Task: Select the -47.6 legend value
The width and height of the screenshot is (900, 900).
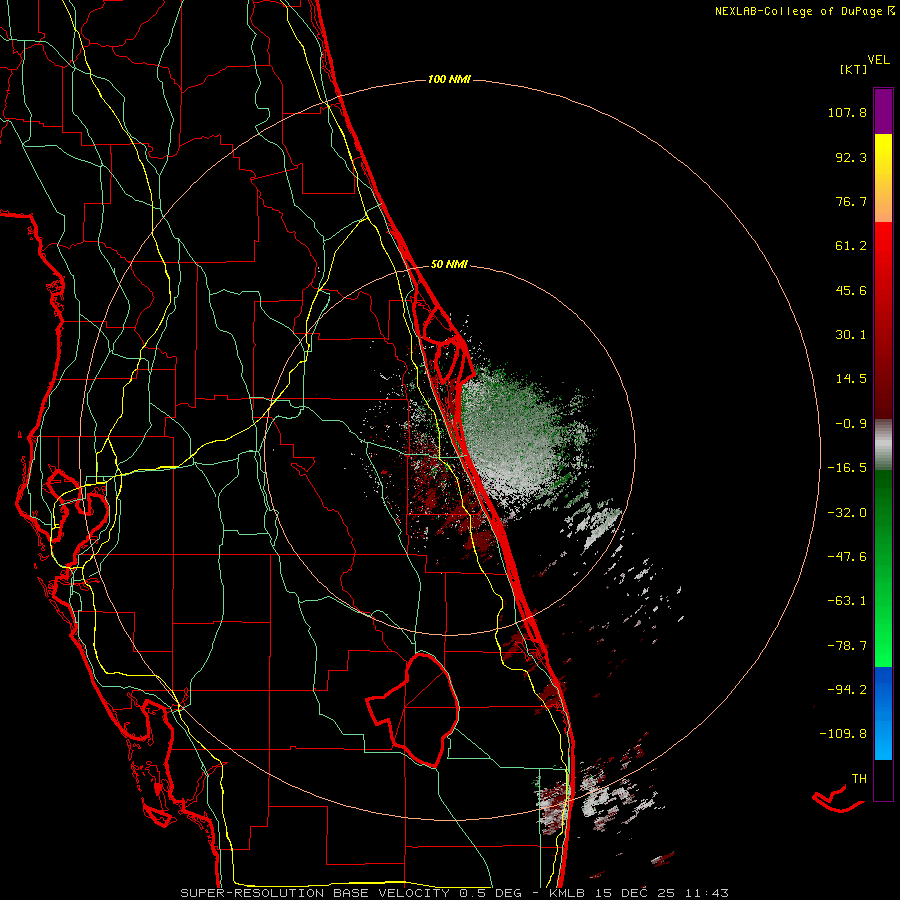Action: click(847, 557)
